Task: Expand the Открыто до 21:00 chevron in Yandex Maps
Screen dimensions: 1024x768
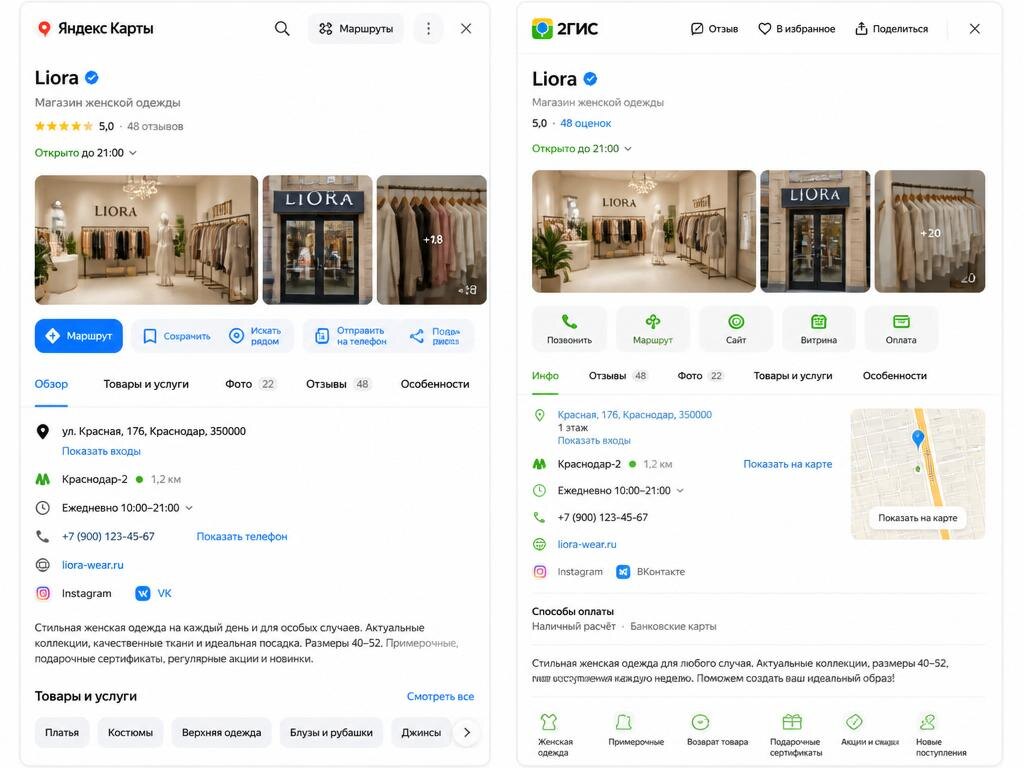Action: 133,153
